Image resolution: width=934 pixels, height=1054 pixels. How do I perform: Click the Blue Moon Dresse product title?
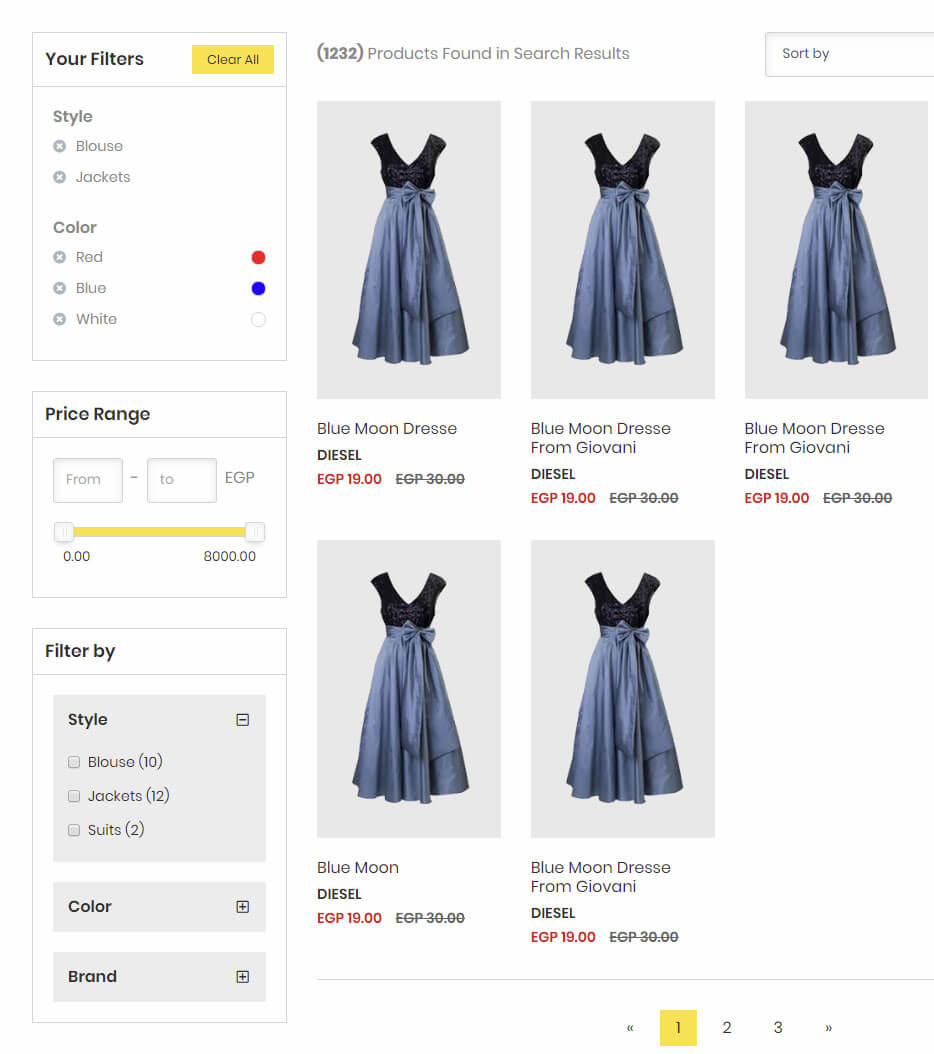[x=387, y=428]
